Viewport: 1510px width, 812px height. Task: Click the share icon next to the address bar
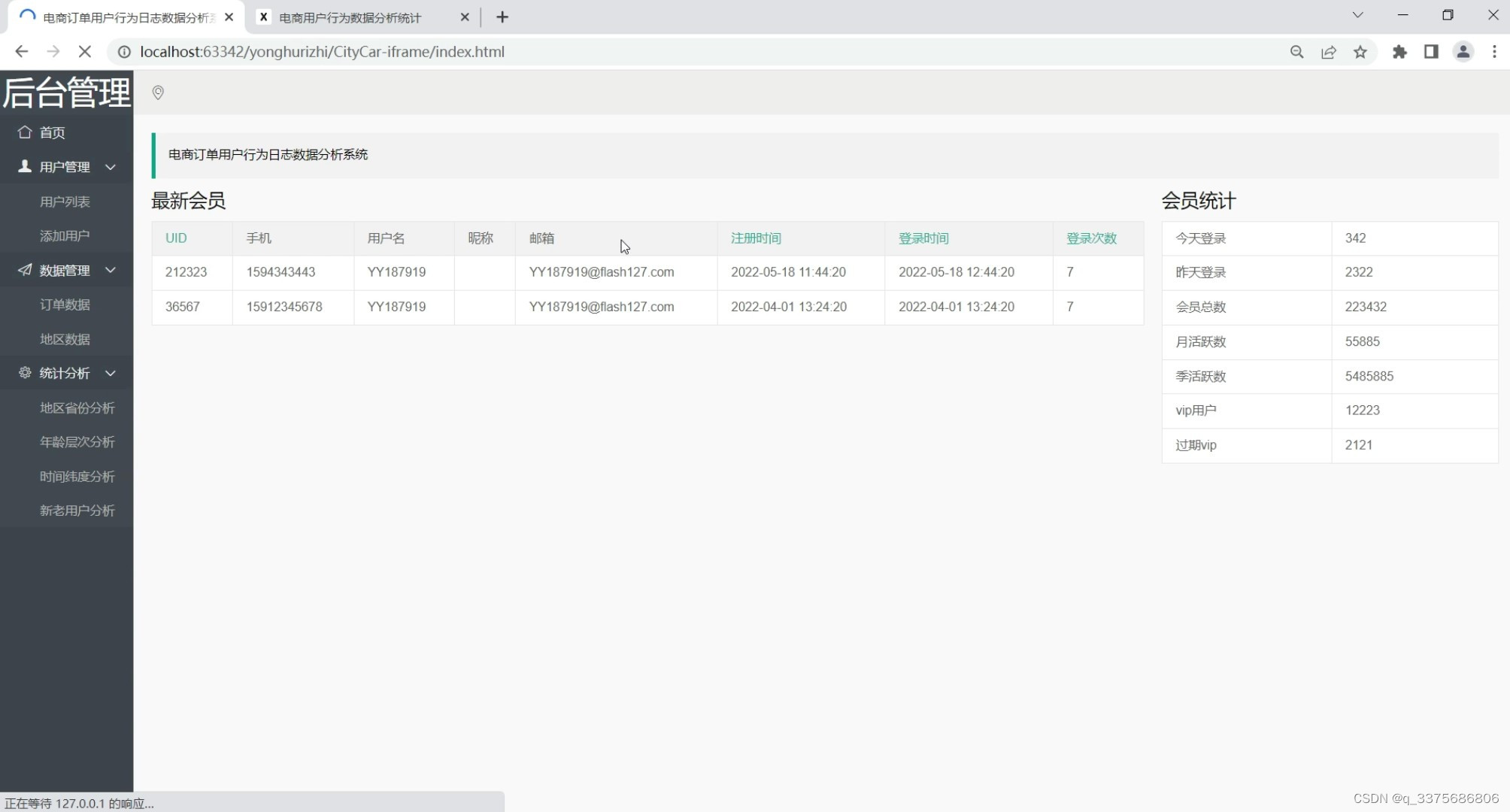click(x=1329, y=52)
